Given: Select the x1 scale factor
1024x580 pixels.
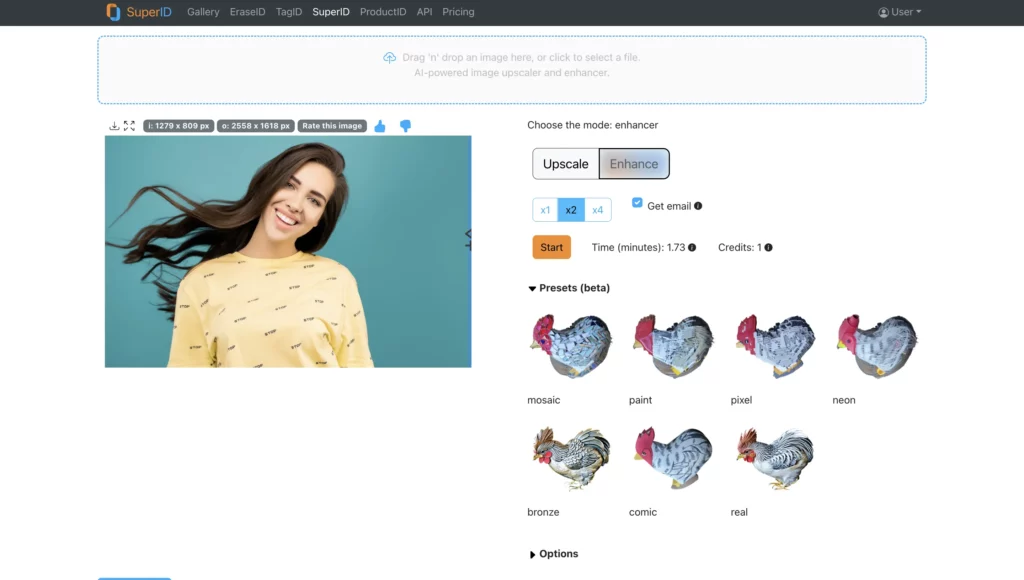Looking at the screenshot, I should [545, 210].
